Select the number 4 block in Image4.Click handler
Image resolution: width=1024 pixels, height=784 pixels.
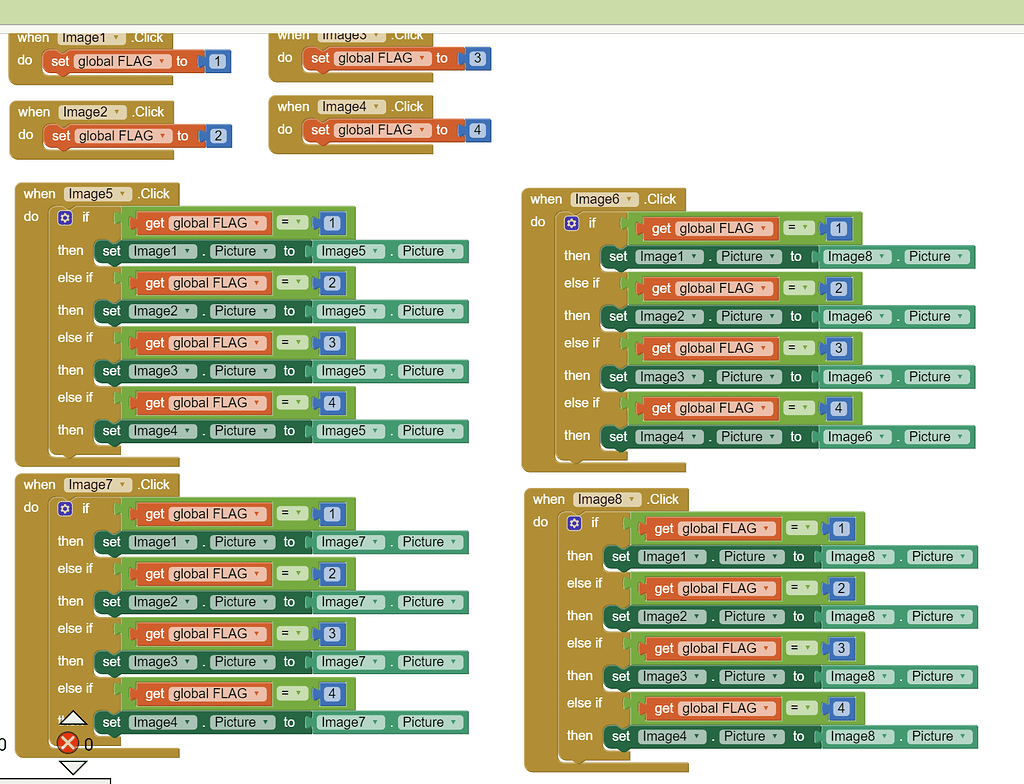[x=477, y=130]
